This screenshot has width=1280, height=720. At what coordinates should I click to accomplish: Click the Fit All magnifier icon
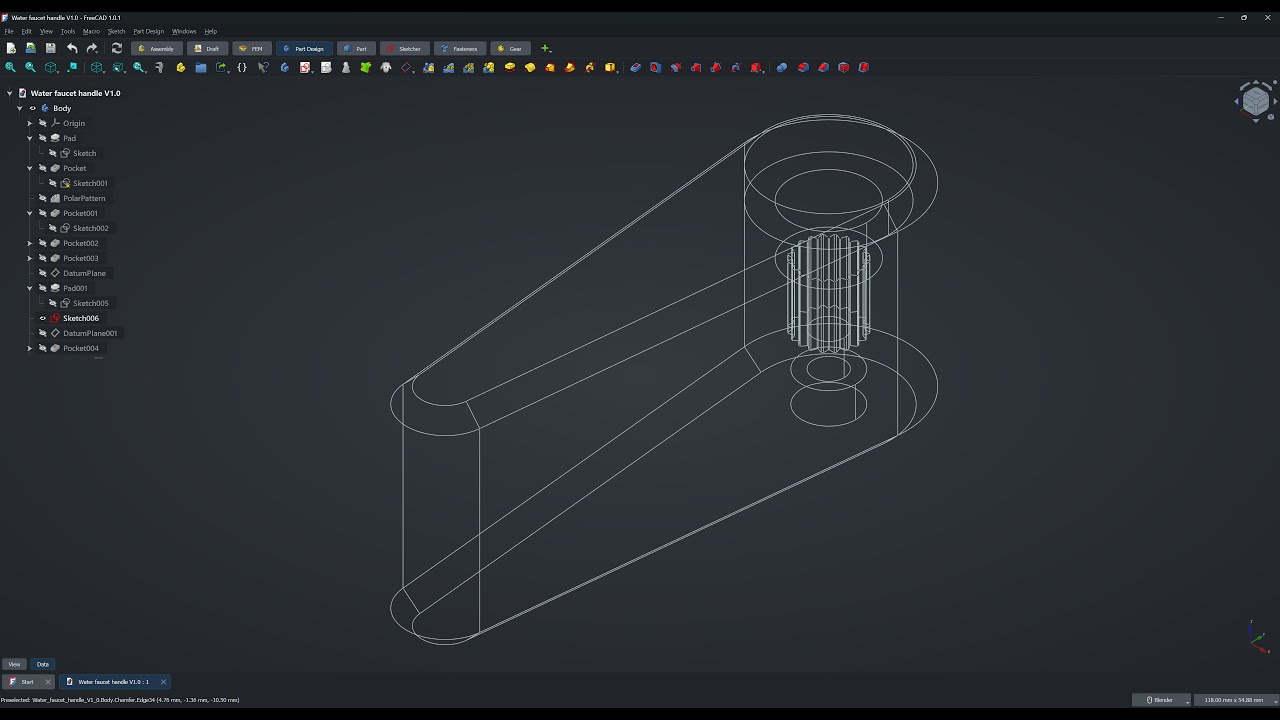pos(11,67)
